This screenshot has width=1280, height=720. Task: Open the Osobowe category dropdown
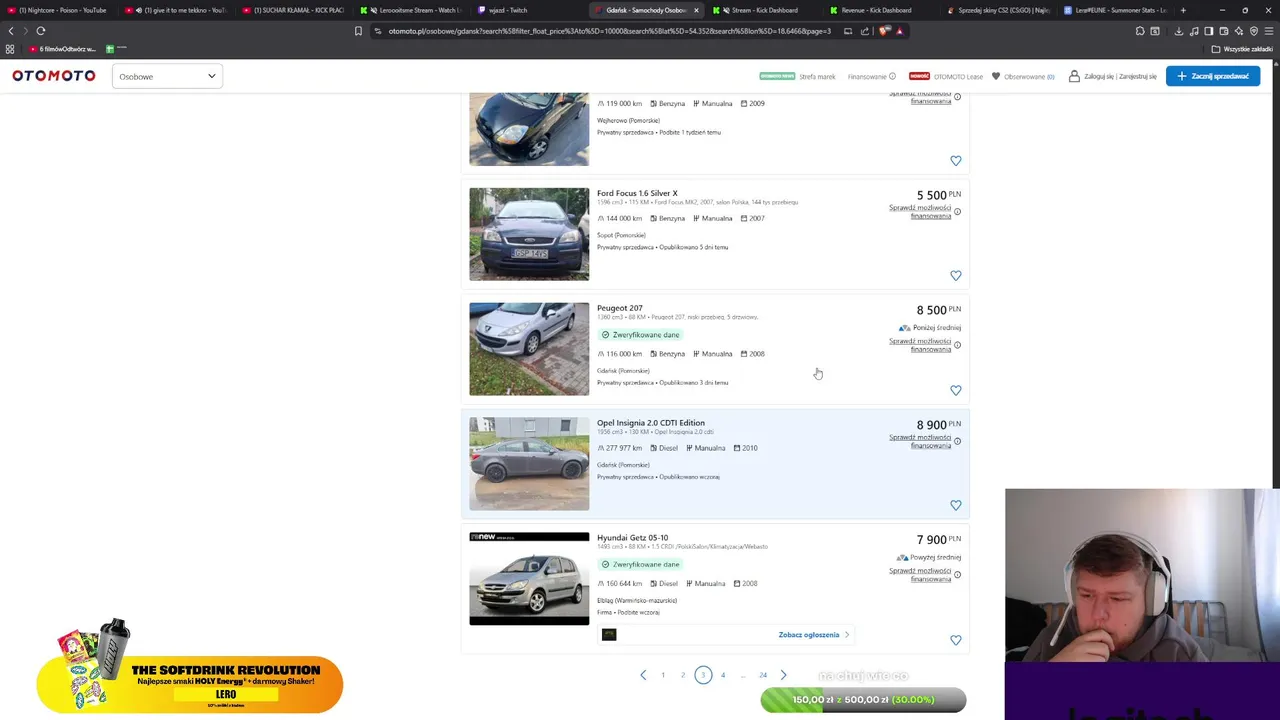[x=167, y=76]
